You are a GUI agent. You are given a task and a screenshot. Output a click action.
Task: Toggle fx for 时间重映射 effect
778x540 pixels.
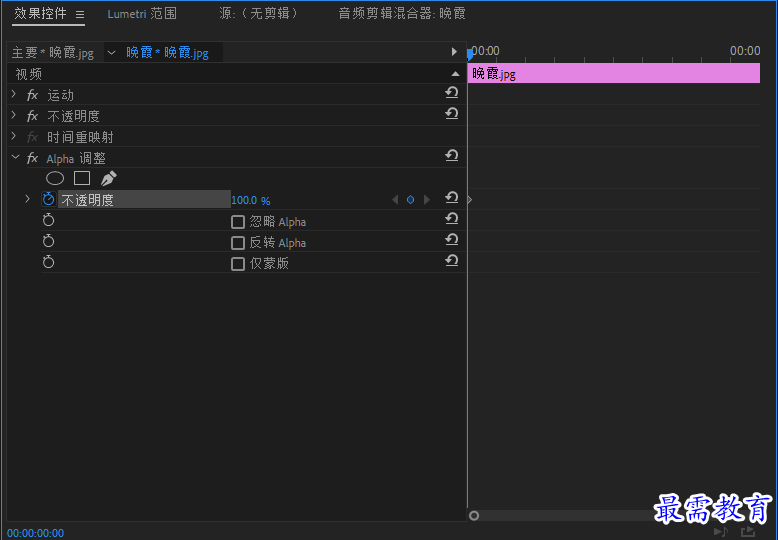pyautogui.click(x=32, y=137)
